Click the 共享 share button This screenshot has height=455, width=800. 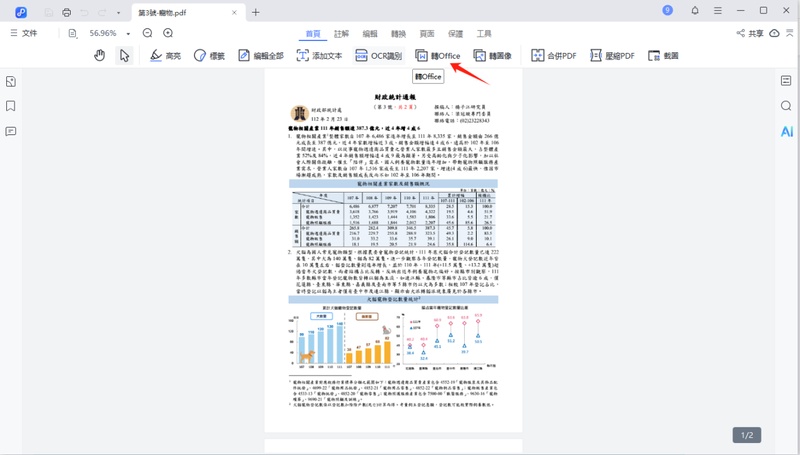tap(749, 33)
